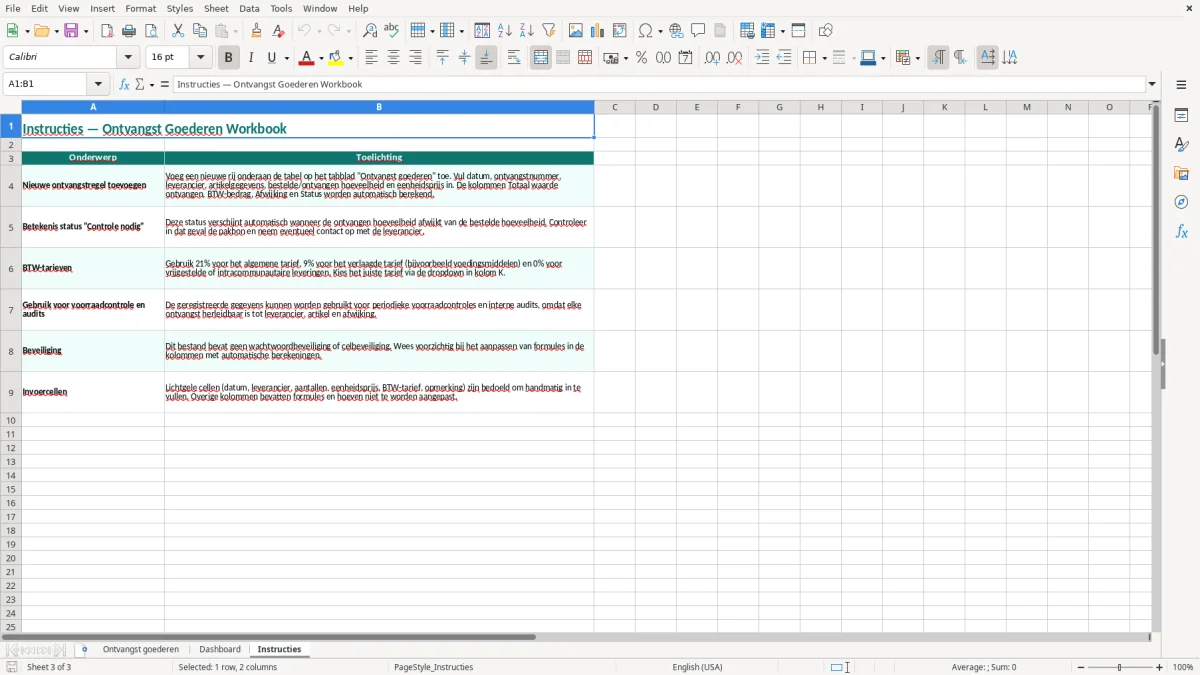Click Export as PDF icon
This screenshot has width=1200, height=675.
click(x=107, y=31)
